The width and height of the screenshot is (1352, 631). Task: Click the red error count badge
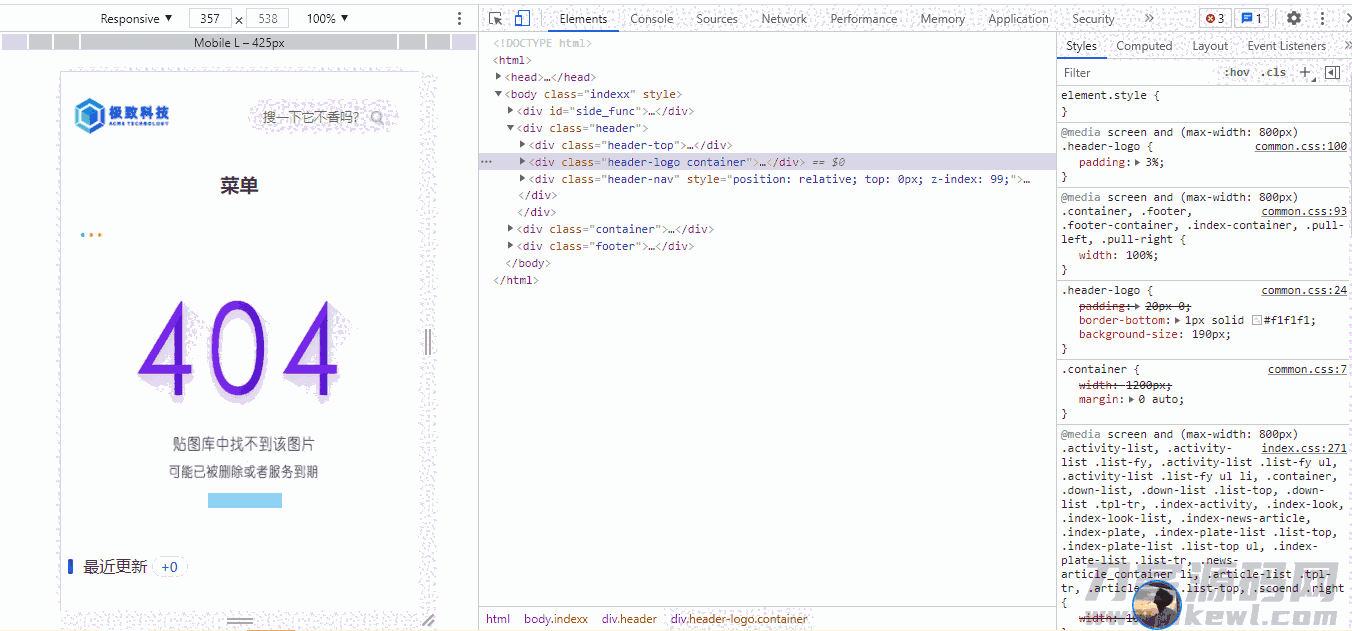(1215, 19)
